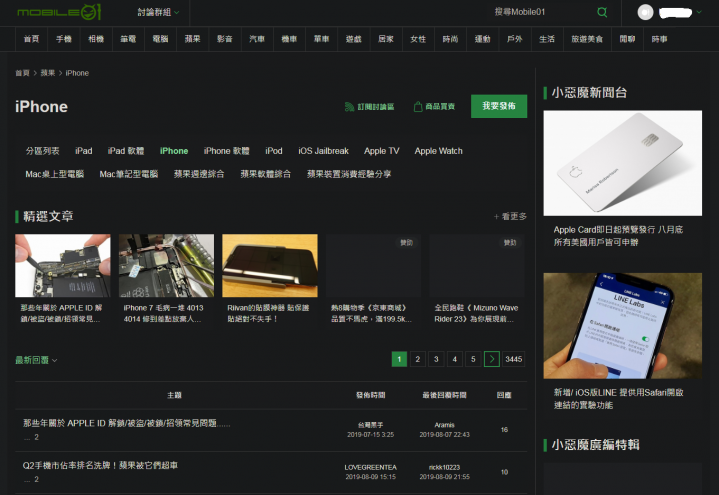Open 女性 category in navigation bar
Viewport: 719px width, 495px height.
[418, 39]
